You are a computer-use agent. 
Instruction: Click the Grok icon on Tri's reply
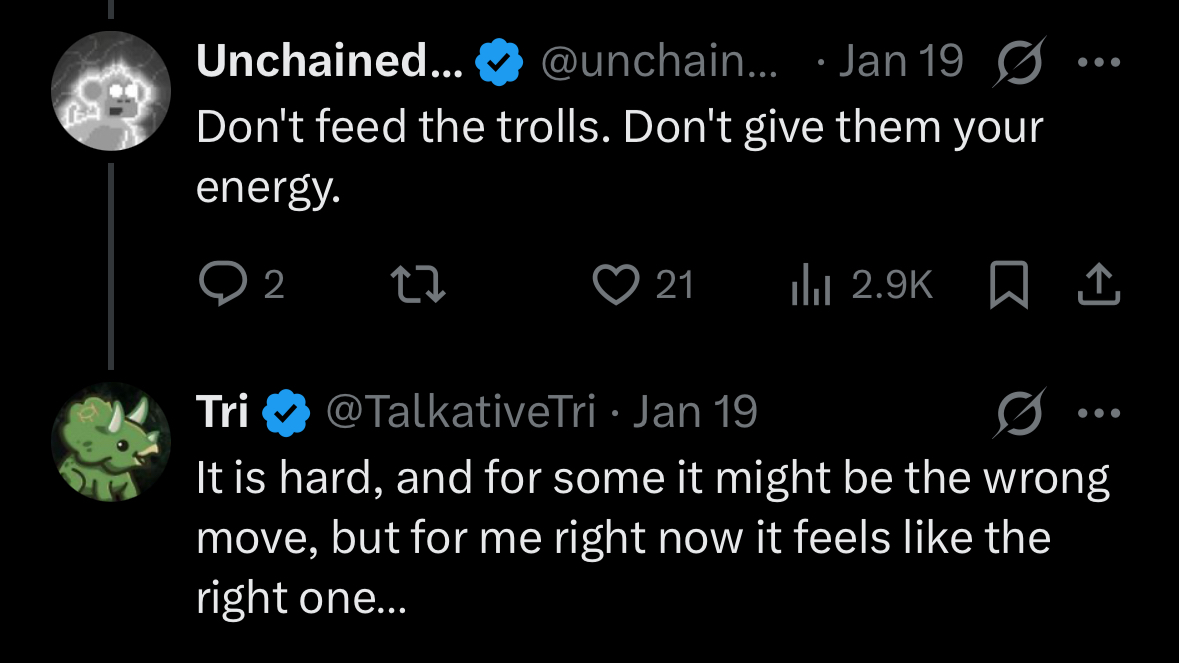[1020, 412]
